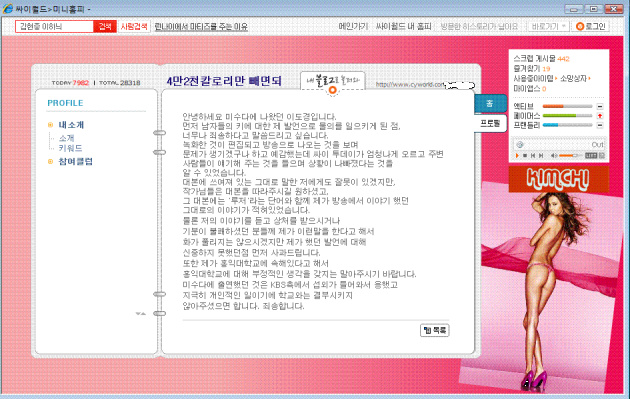Focus the search input field
Screen dimensions: 630x399
pos(54,26)
